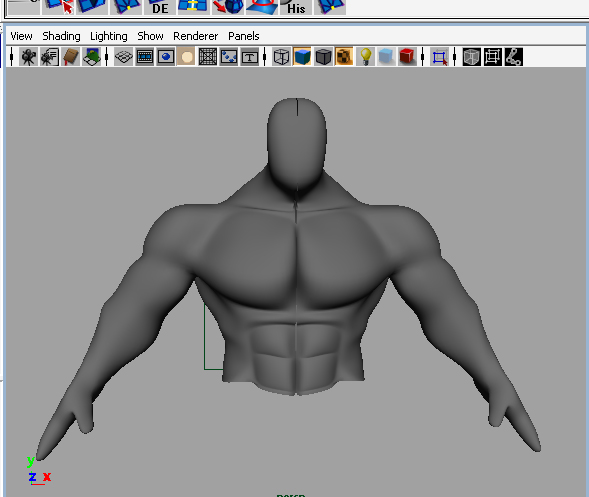This screenshot has width=589, height=497.
Task: Open the View menu in viewport panel
Action: [21, 36]
